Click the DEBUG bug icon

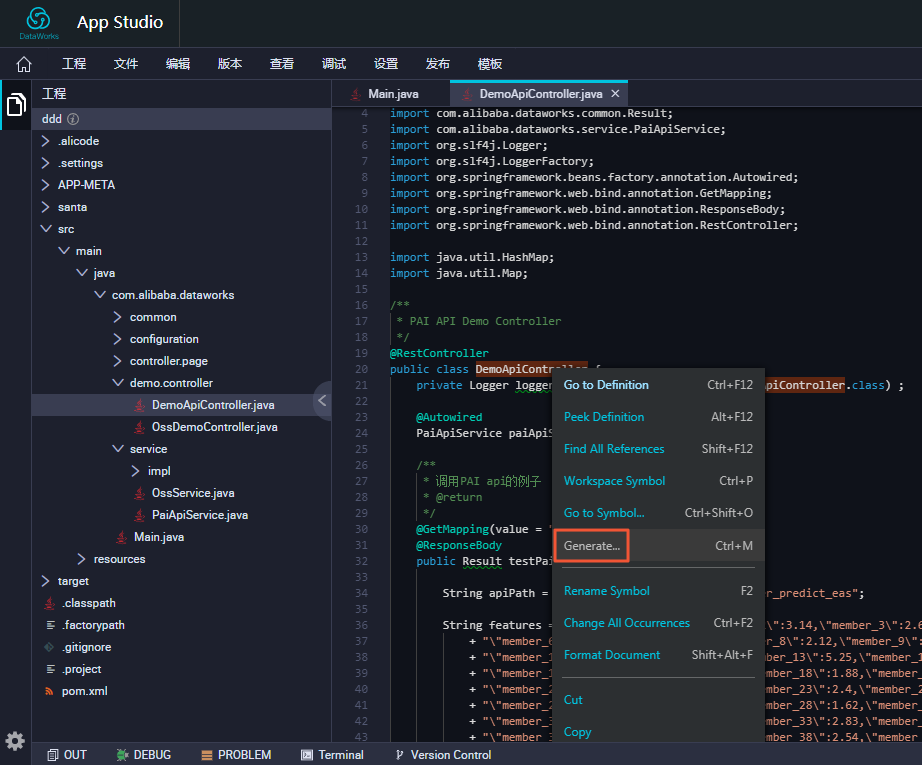tap(122, 755)
